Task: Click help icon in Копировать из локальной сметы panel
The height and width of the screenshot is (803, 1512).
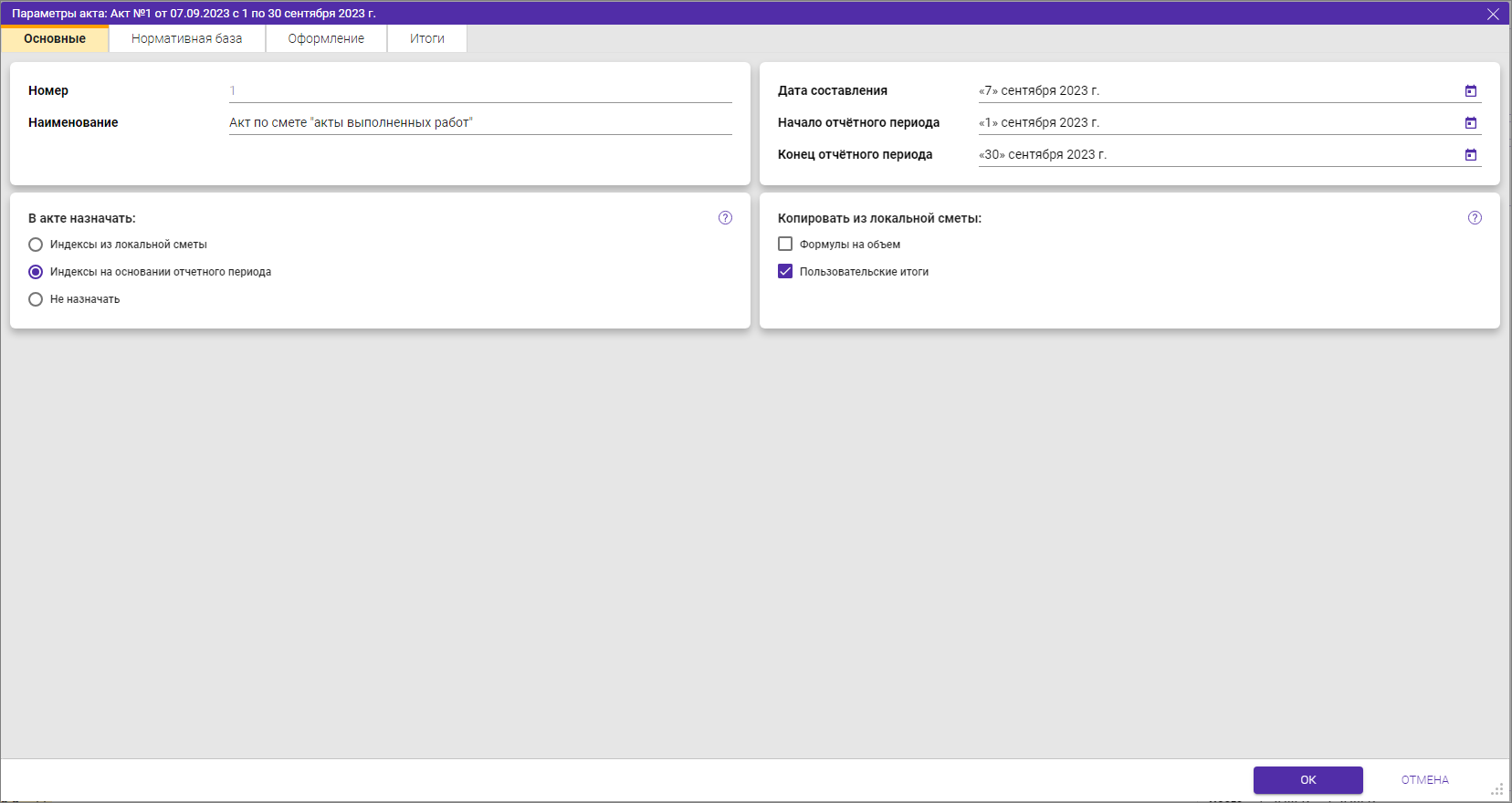Action: point(1475,218)
